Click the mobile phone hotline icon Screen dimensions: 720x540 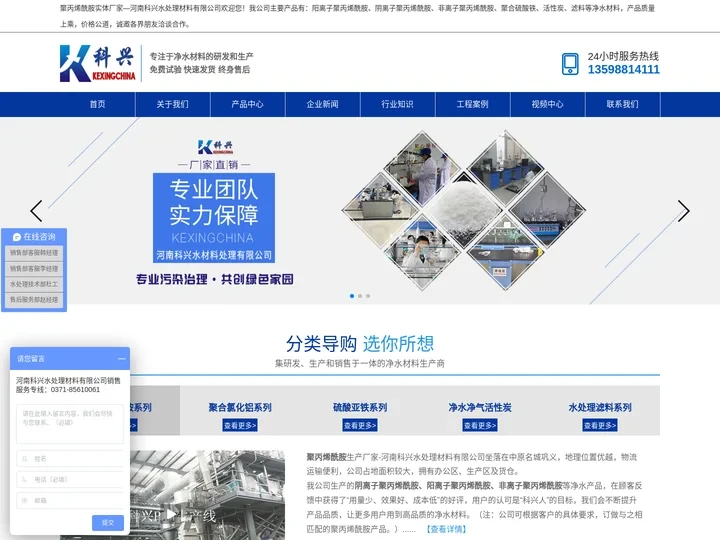coord(570,64)
